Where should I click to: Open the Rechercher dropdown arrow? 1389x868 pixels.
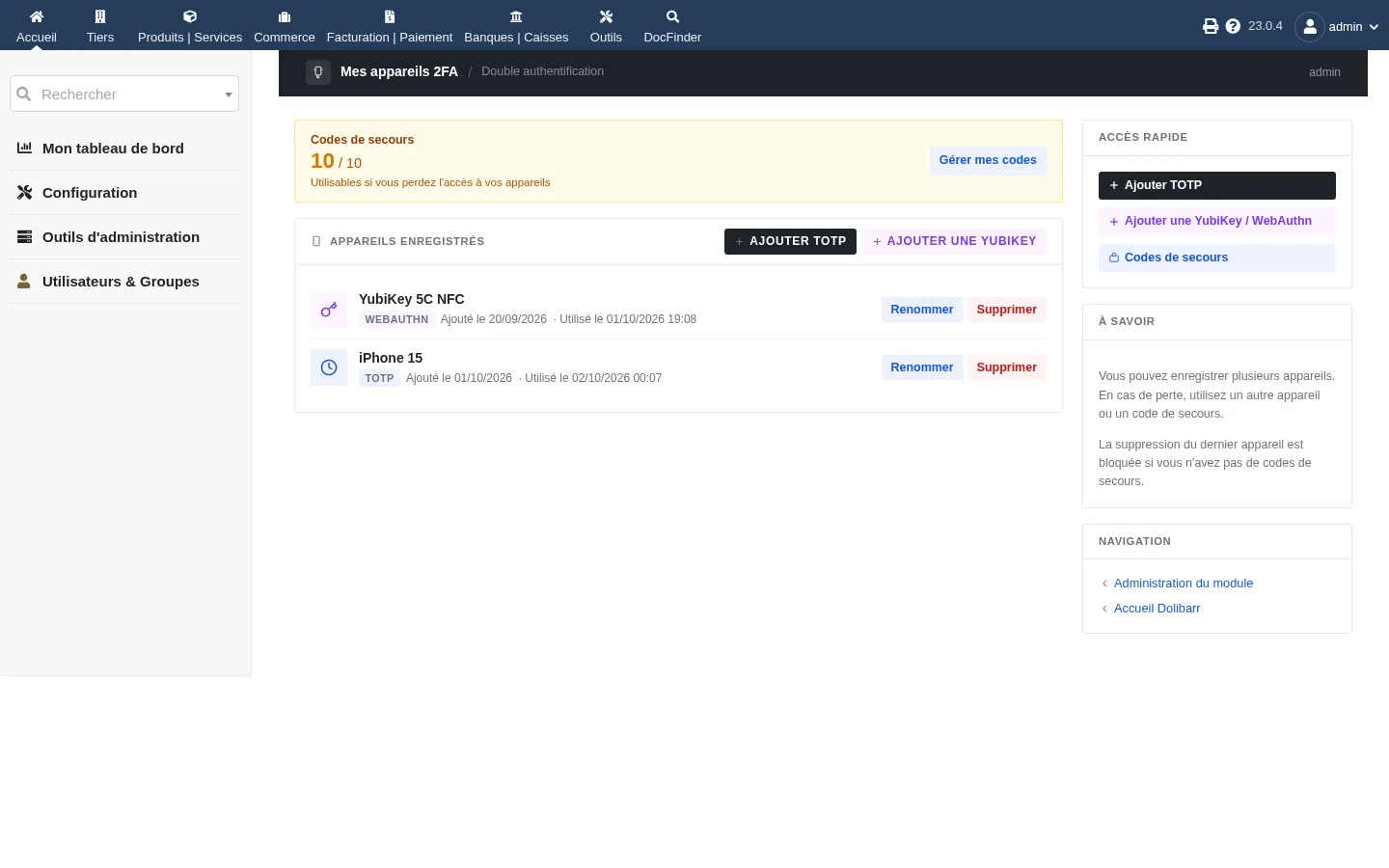pyautogui.click(x=229, y=95)
